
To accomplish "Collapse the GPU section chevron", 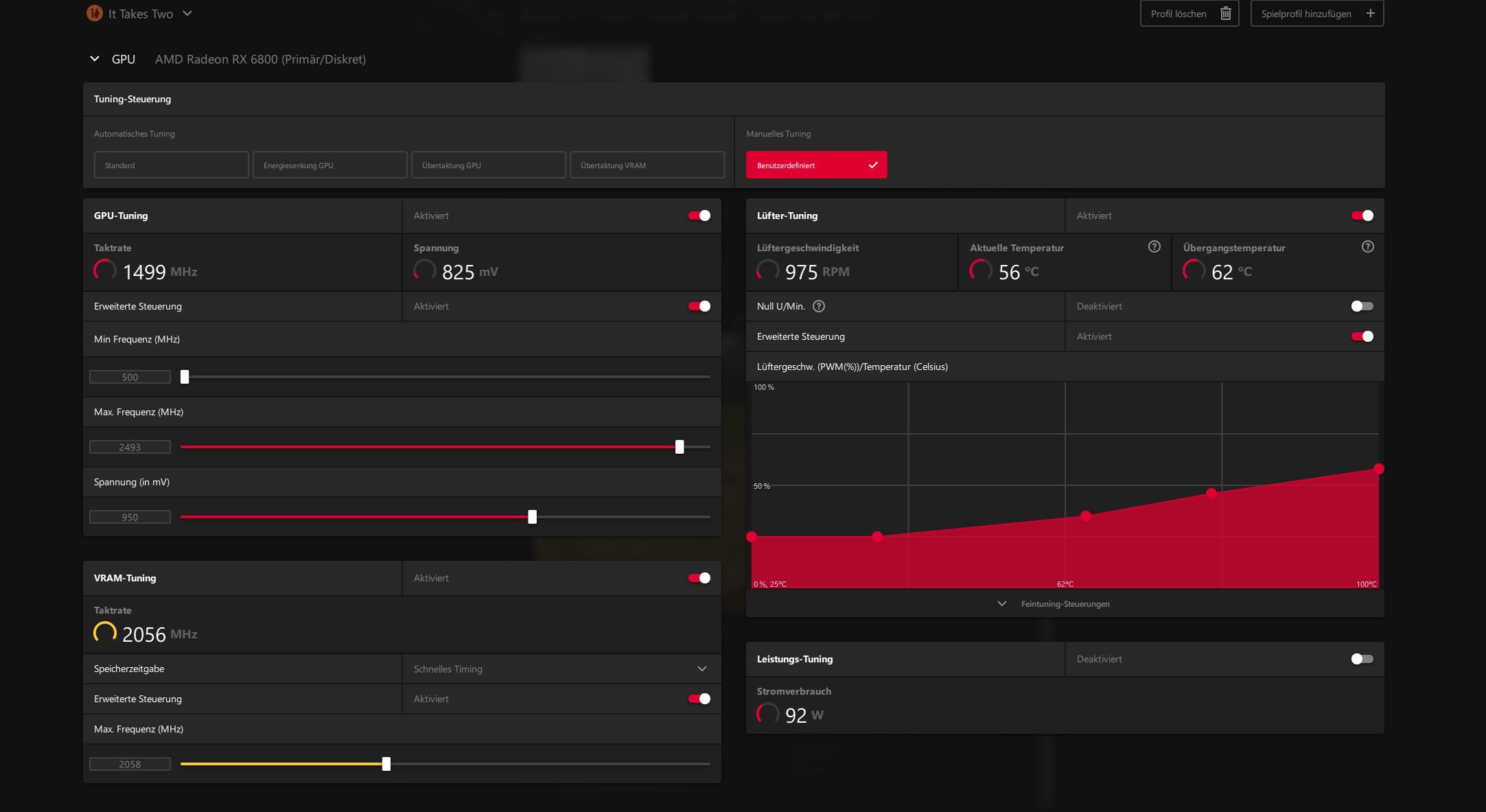I will [95, 59].
